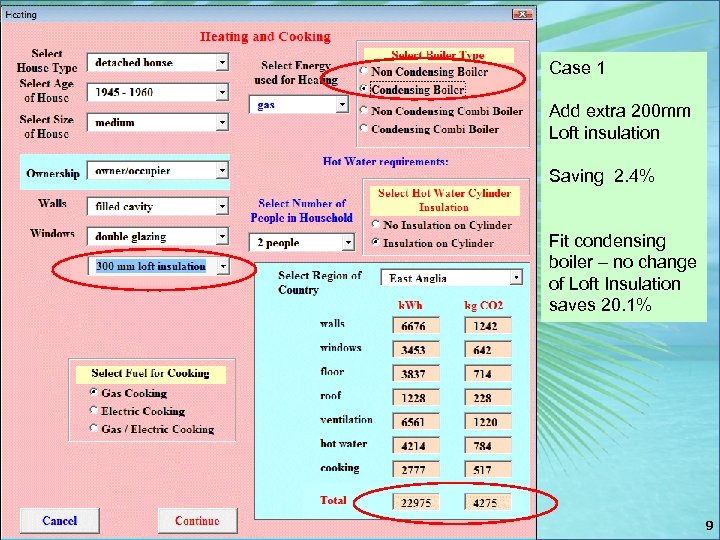
Task: Click the floor kWh value 3837
Action: point(416,374)
